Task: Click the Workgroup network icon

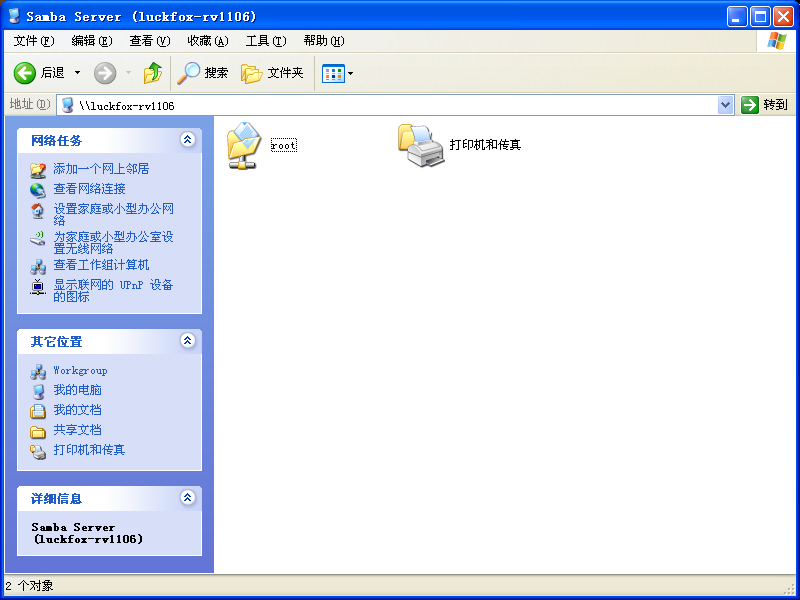Action: [x=38, y=372]
